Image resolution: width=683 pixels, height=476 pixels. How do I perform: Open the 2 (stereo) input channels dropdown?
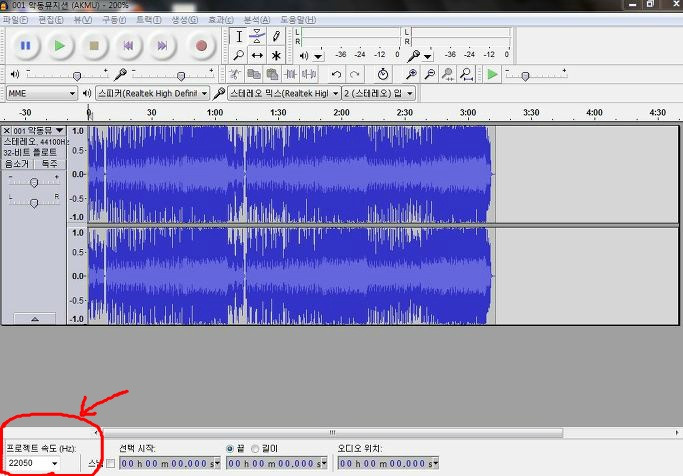coord(379,93)
